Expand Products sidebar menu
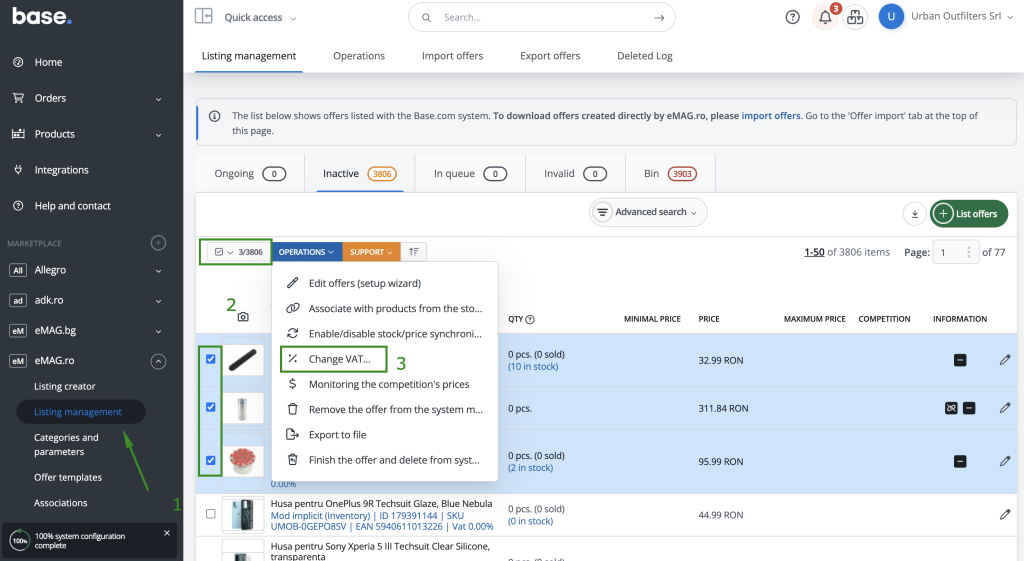 [x=158, y=135]
